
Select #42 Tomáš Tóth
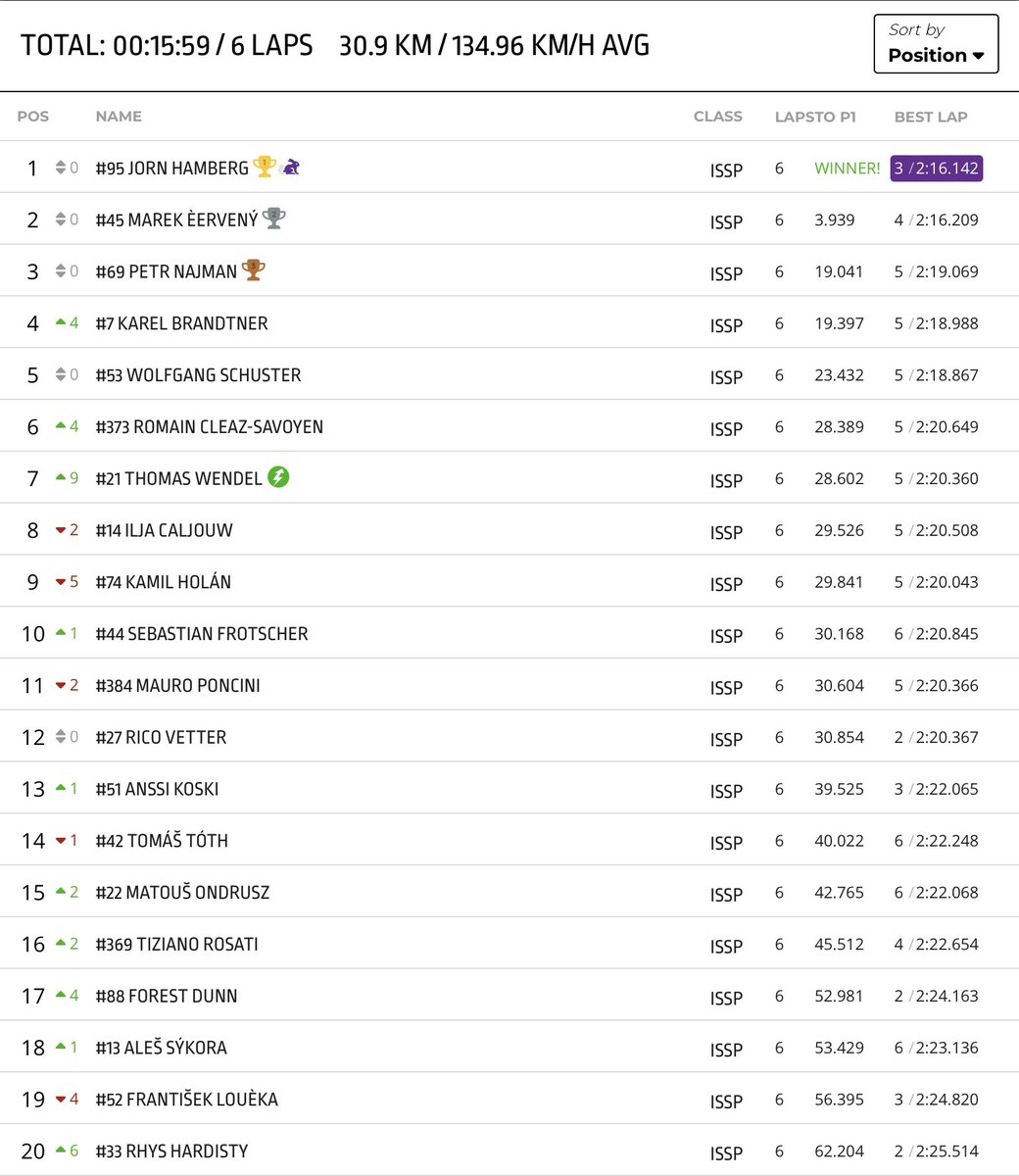click(162, 841)
